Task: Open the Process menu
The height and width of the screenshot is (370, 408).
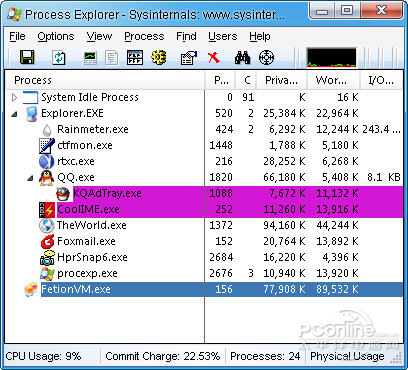Action: [144, 36]
